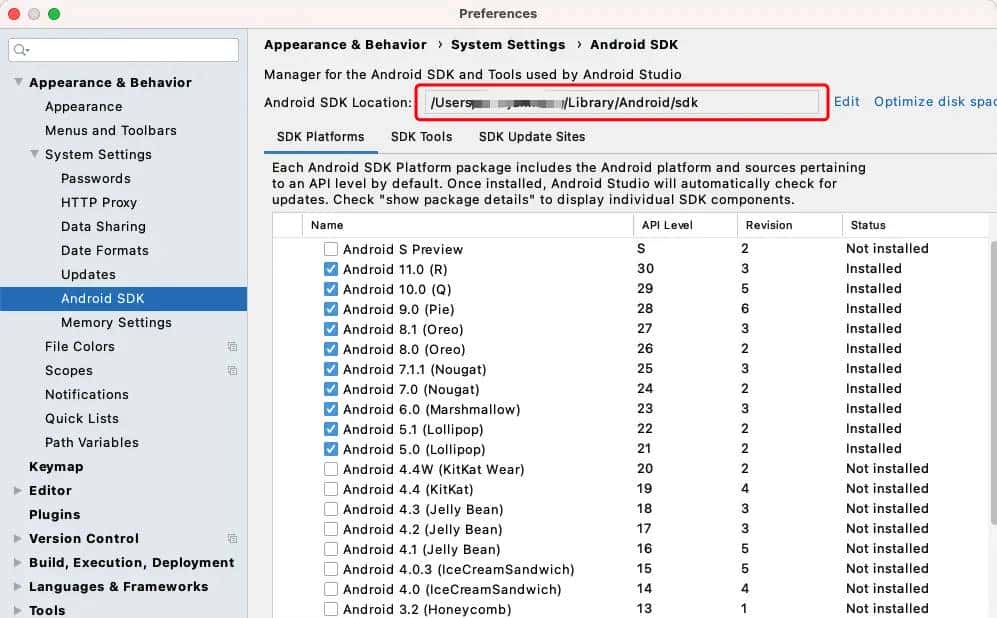This screenshot has width=997, height=618.
Task: Check the Android 4.4 (KitKat) checkbox
Action: 331,489
